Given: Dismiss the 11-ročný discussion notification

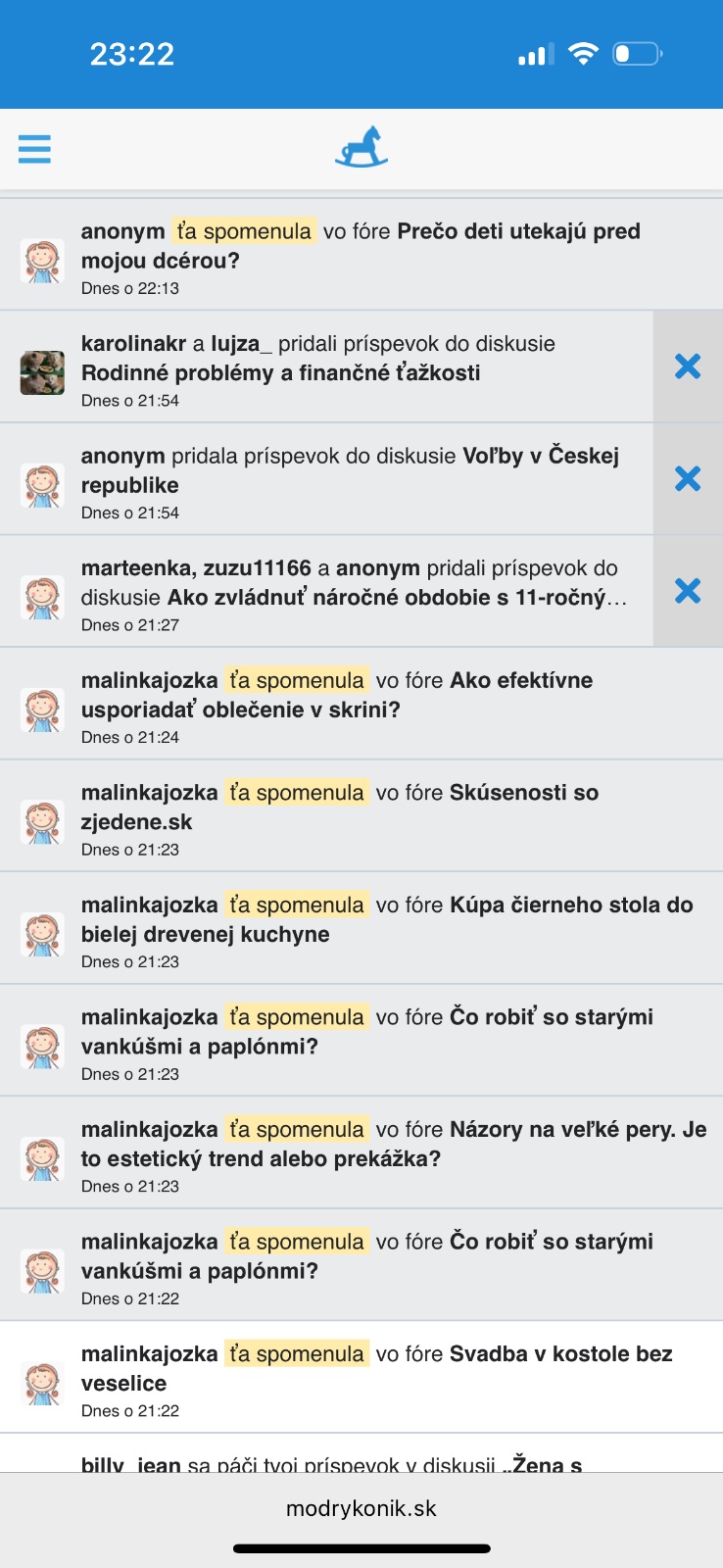Looking at the screenshot, I should 688,591.
